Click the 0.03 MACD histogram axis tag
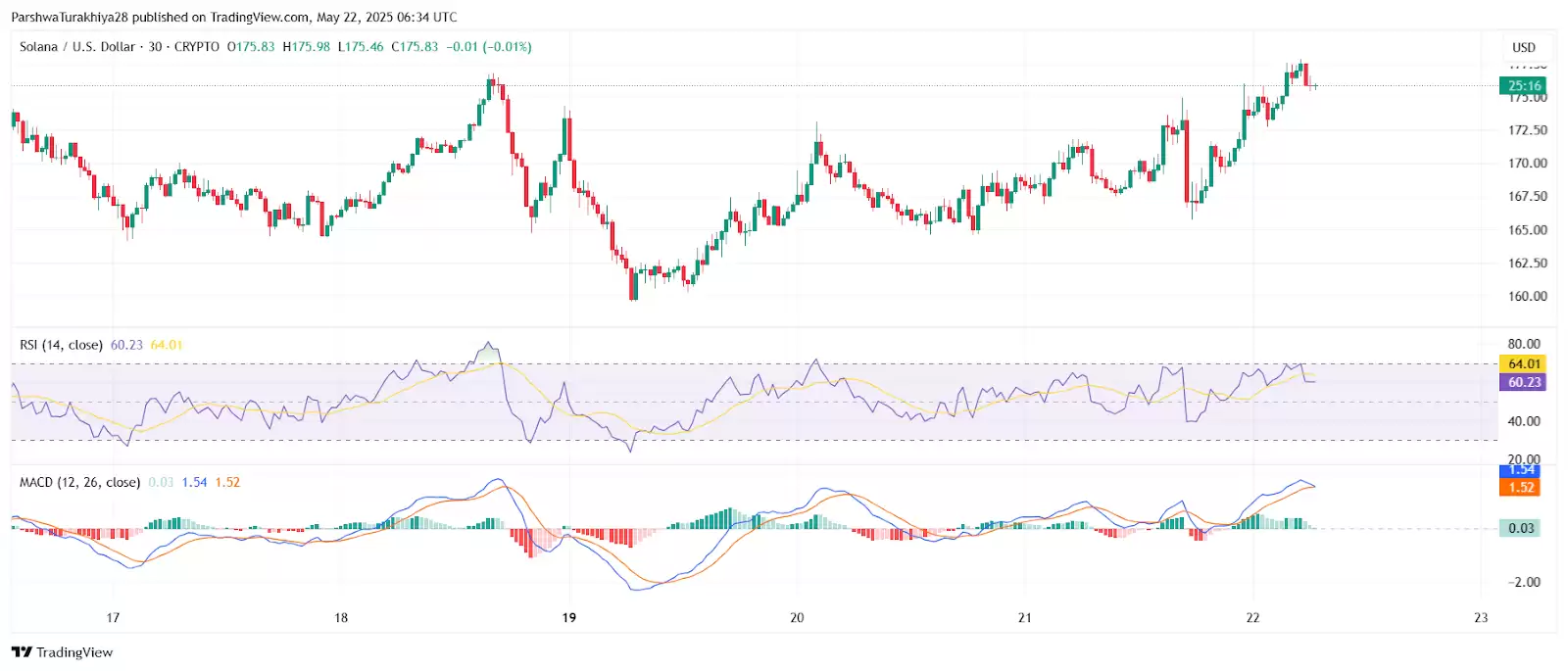 (1520, 528)
